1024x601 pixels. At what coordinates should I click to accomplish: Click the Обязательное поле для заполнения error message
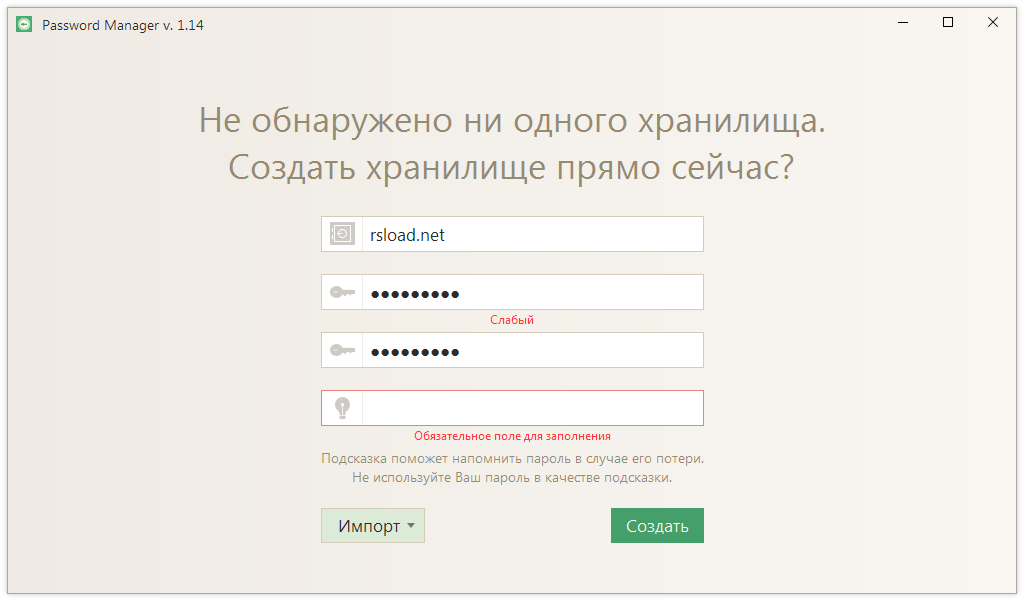pos(511,435)
